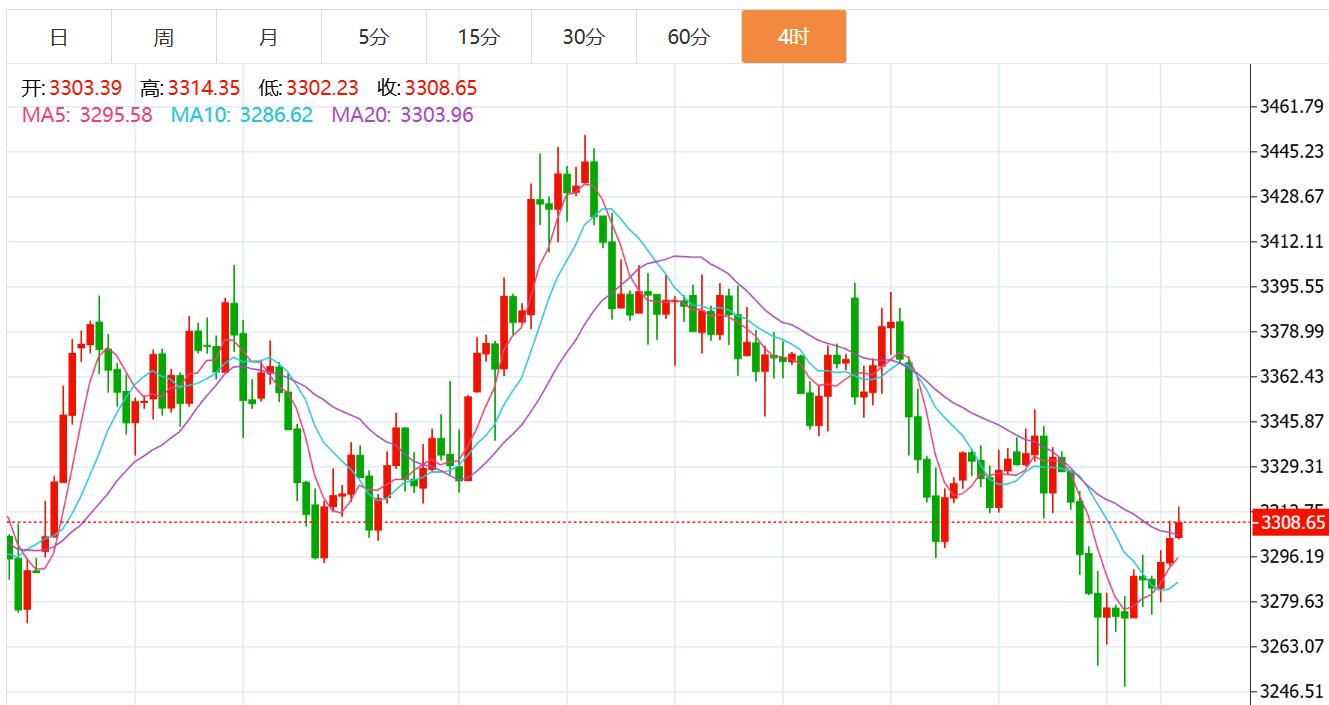Click the 3329.31 price axis label
This screenshot has height=705, width=1329.
pyautogui.click(x=1293, y=466)
